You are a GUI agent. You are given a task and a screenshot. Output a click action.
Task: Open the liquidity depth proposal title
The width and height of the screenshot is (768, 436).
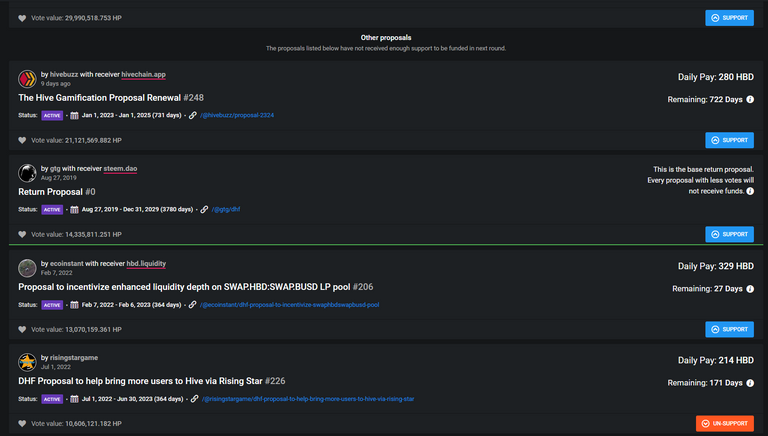184,287
